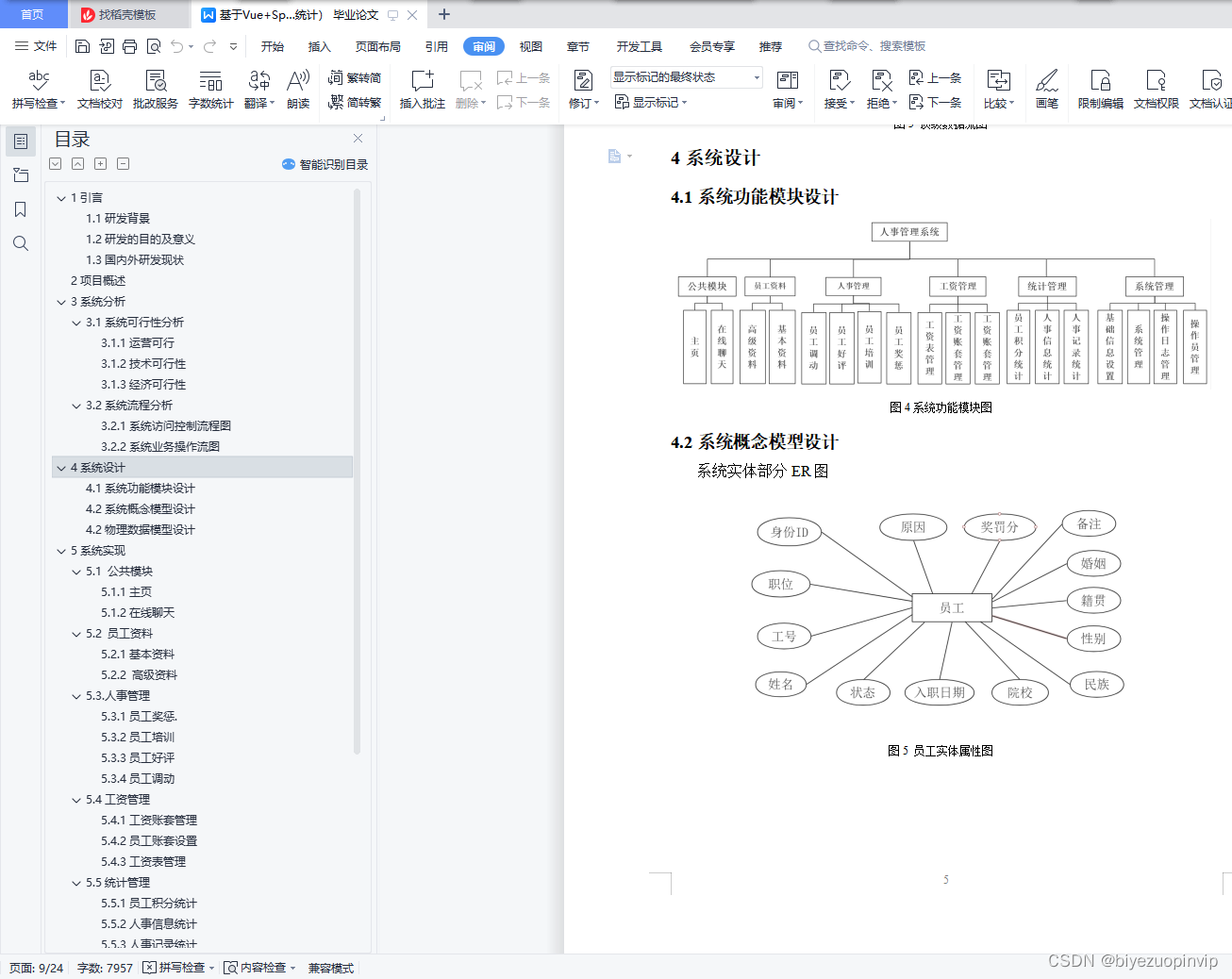Open the 会员专享 tab
Image resolution: width=1232 pixels, height=979 pixels.
712,46
